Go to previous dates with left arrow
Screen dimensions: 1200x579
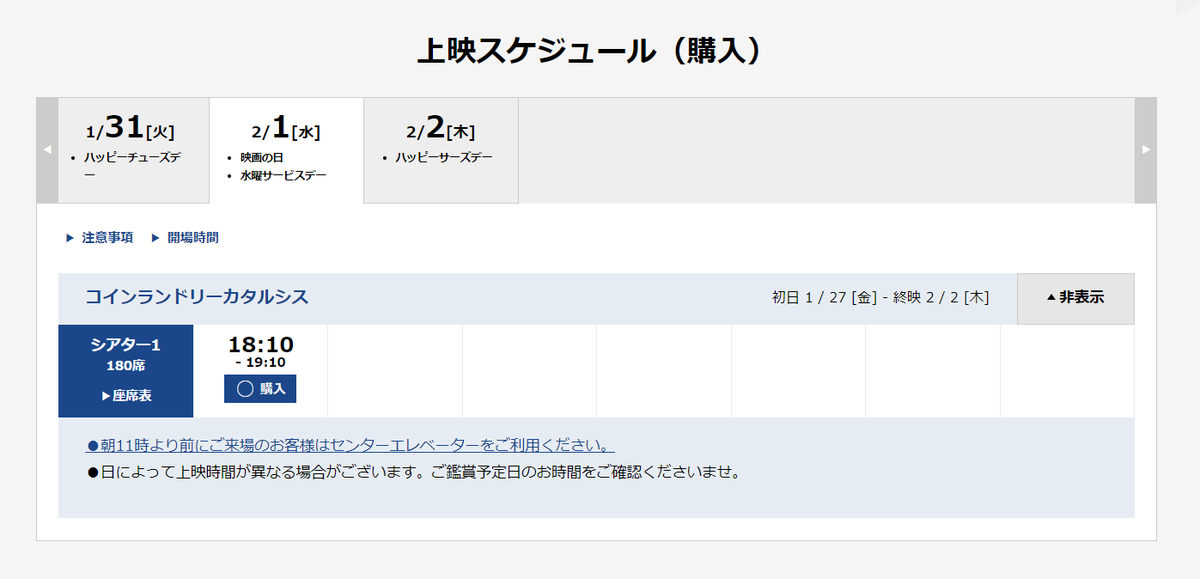click(47, 150)
